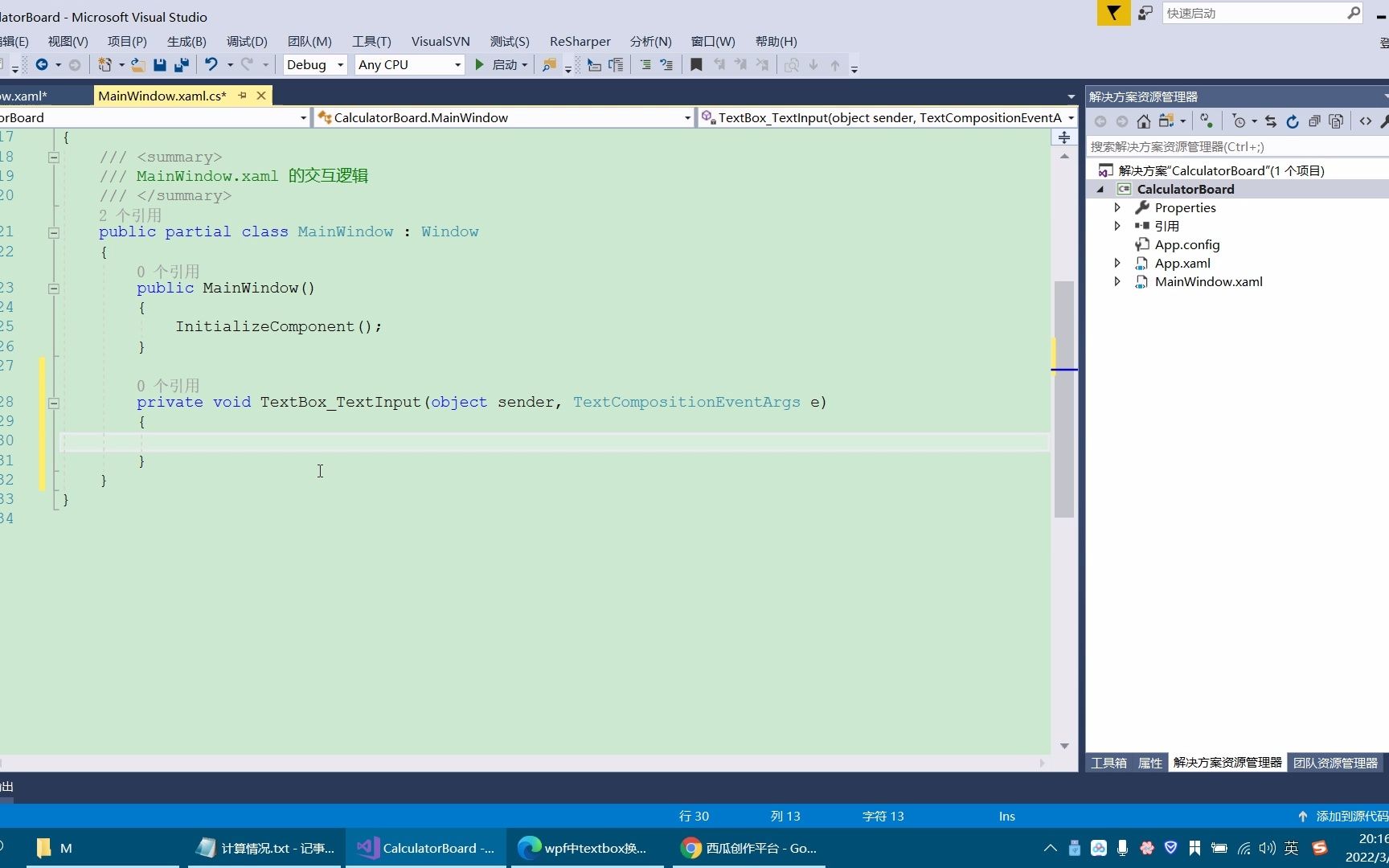Pin the MainWindow.xaml.cs tab

tap(242, 96)
